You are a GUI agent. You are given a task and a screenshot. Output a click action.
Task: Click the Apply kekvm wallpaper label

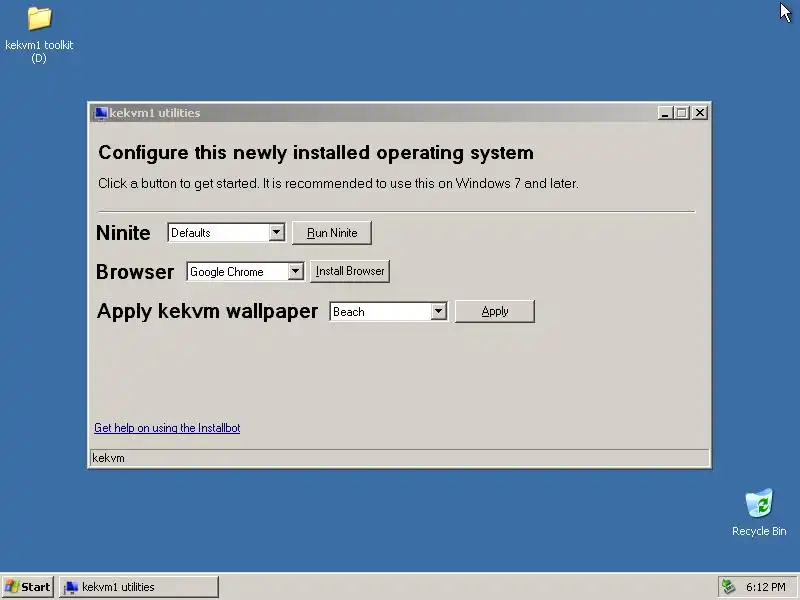click(207, 311)
